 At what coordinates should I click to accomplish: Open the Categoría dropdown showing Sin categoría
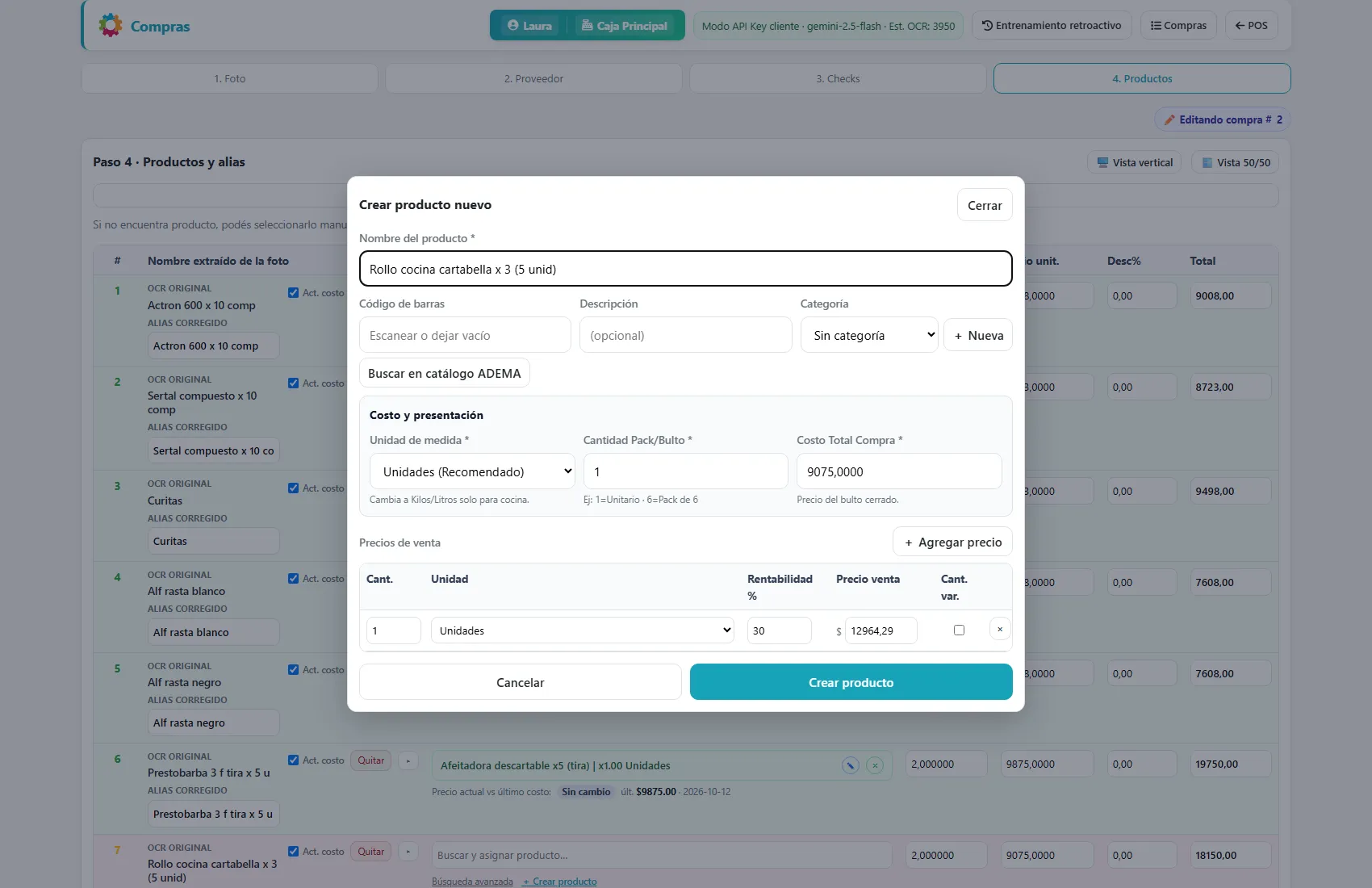point(869,335)
